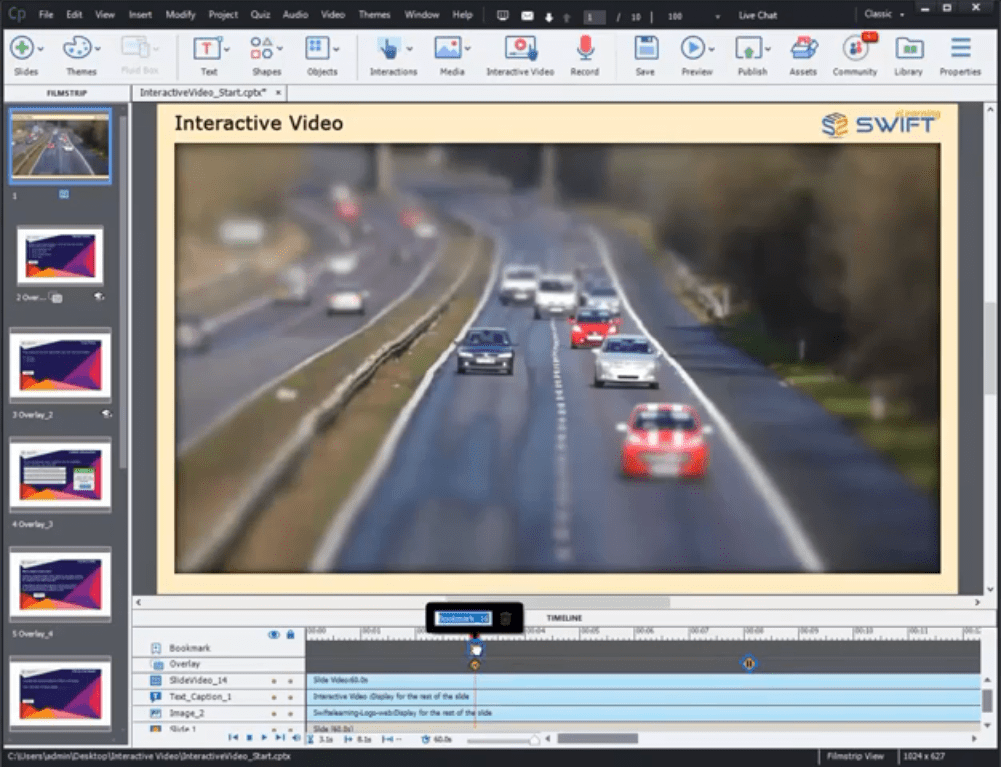Image resolution: width=1001 pixels, height=767 pixels.
Task: Click the timeline zoom slider handle
Action: pyautogui.click(x=534, y=740)
